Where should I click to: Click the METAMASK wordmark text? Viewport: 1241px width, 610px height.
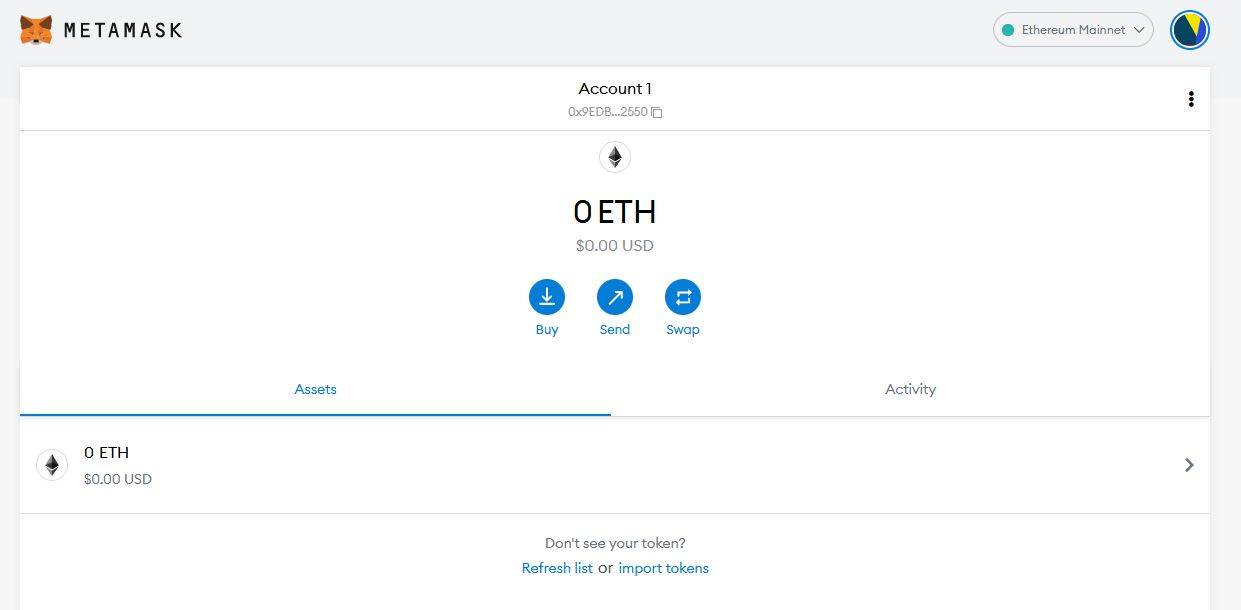pyautogui.click(x=123, y=30)
